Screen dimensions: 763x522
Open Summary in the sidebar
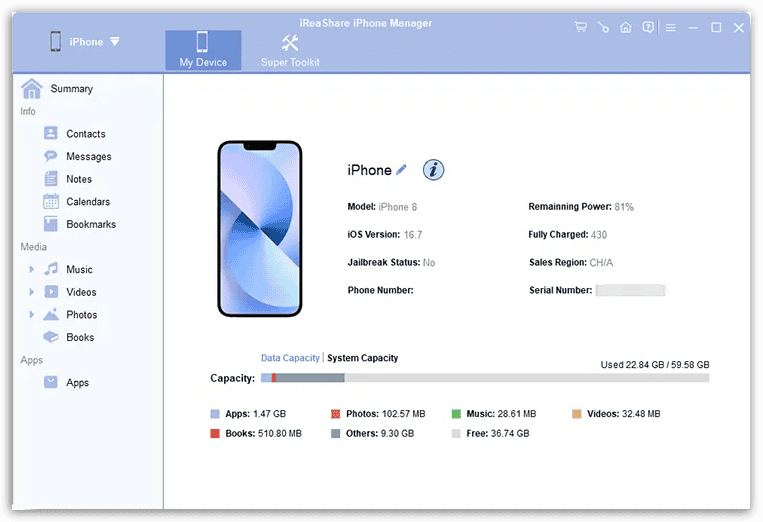(72, 89)
